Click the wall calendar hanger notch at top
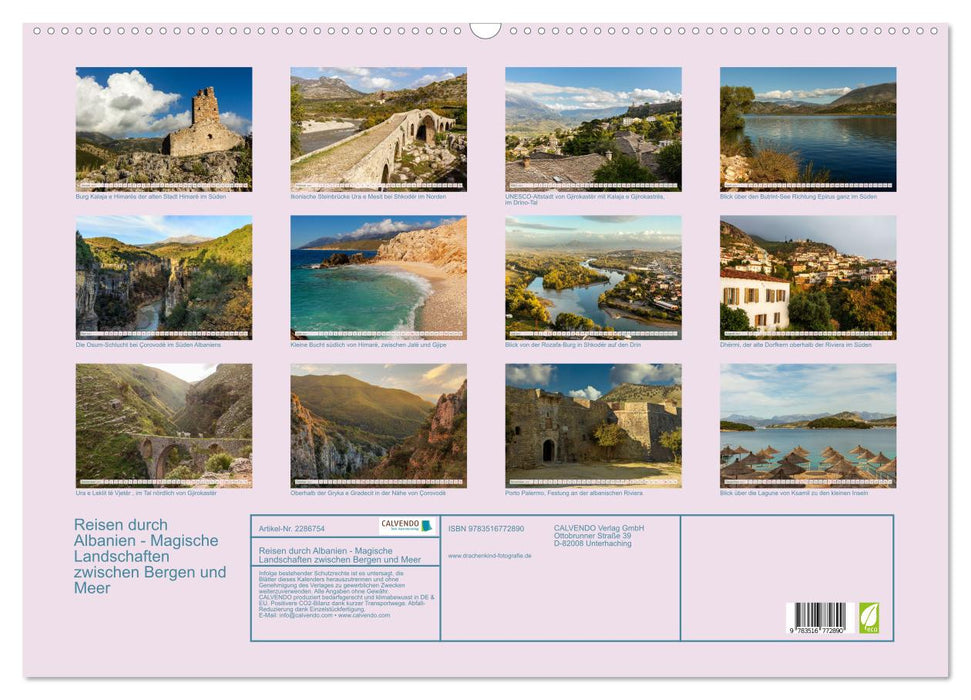The width and height of the screenshot is (971, 700). (x=485, y=31)
